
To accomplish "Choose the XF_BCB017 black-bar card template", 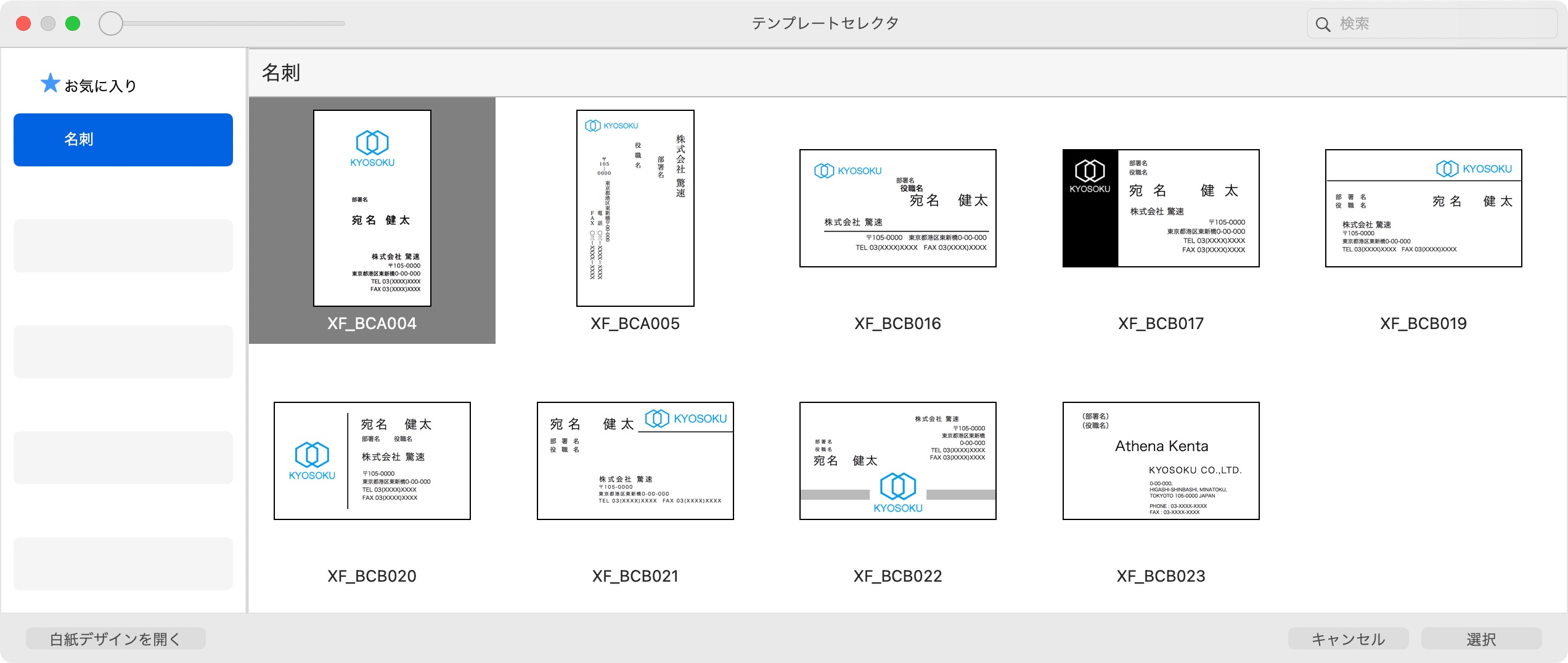I will click(1161, 208).
